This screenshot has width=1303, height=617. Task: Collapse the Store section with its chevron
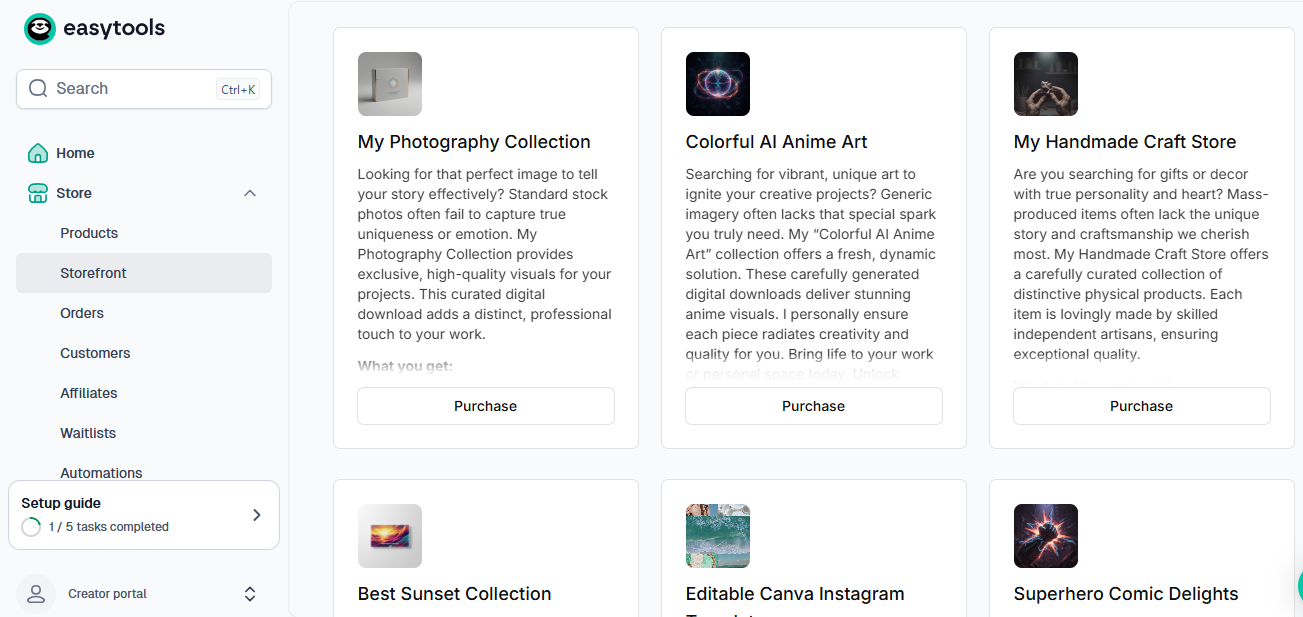(x=250, y=193)
